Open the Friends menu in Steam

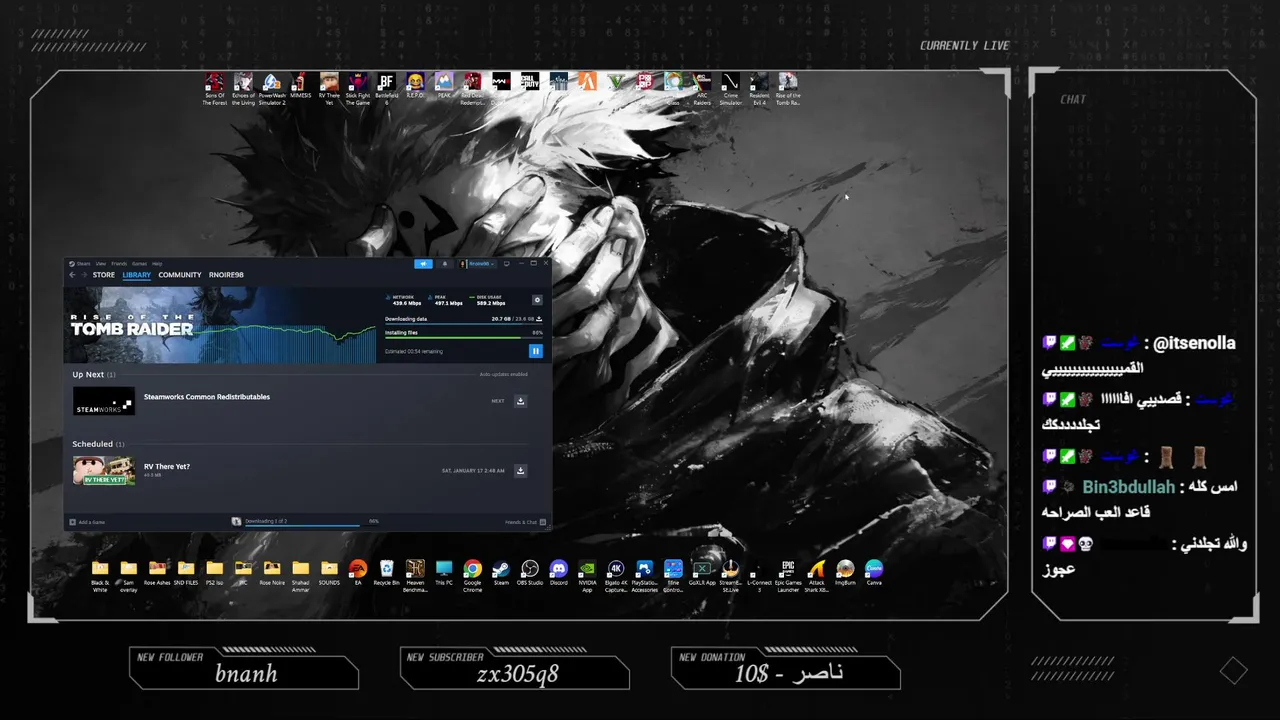[x=119, y=264]
